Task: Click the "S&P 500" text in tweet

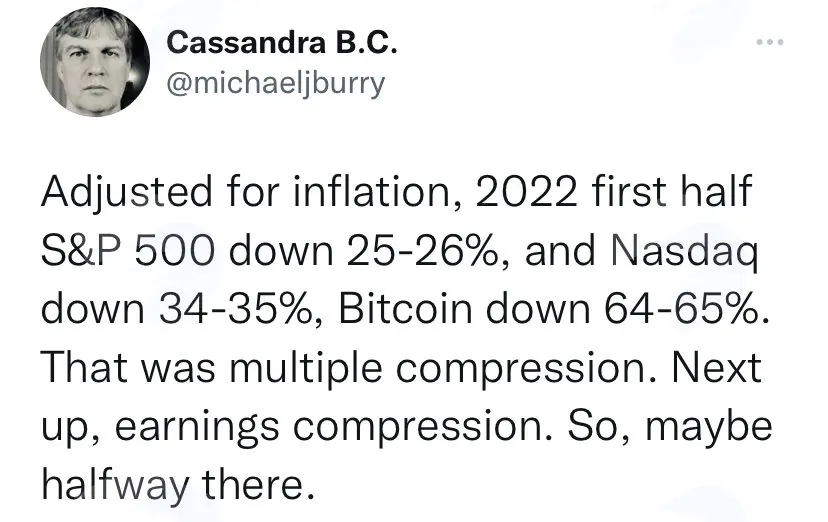Action: click(128, 250)
